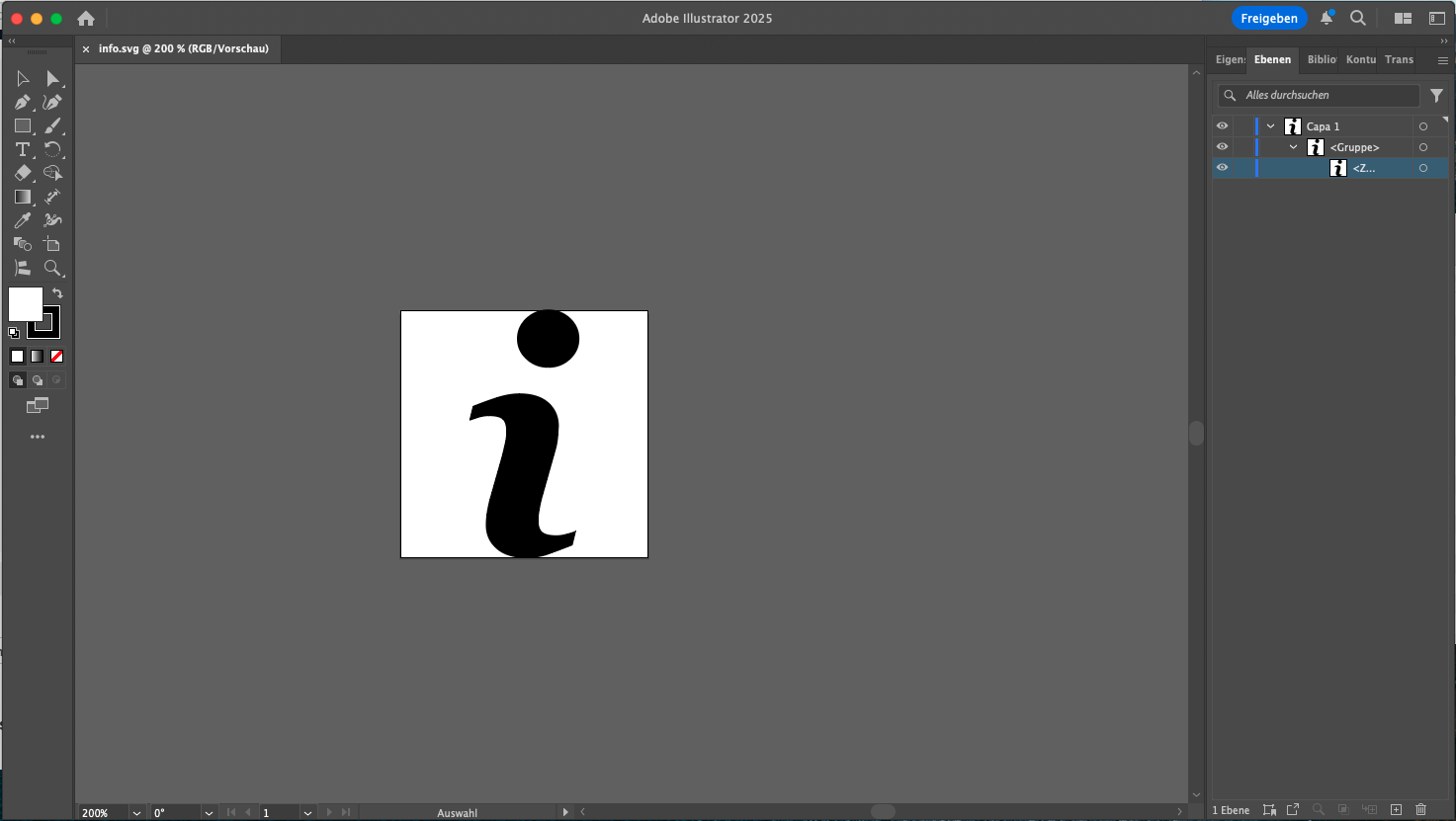Screen dimensions: 1456x821
Task: Open the 200% zoom level dropdown
Action: [x=136, y=813]
